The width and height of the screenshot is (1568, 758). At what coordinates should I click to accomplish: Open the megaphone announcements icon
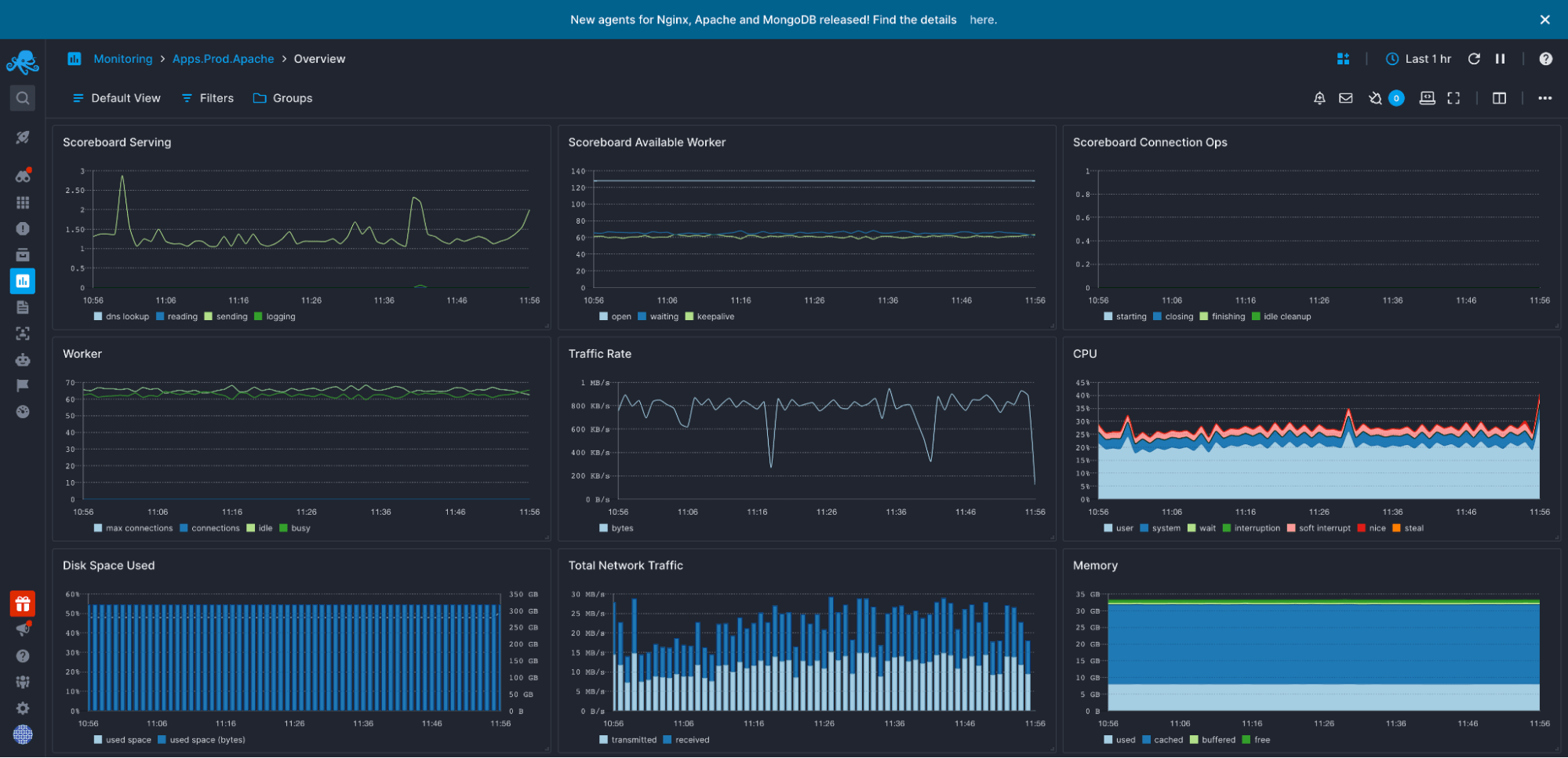pos(23,629)
